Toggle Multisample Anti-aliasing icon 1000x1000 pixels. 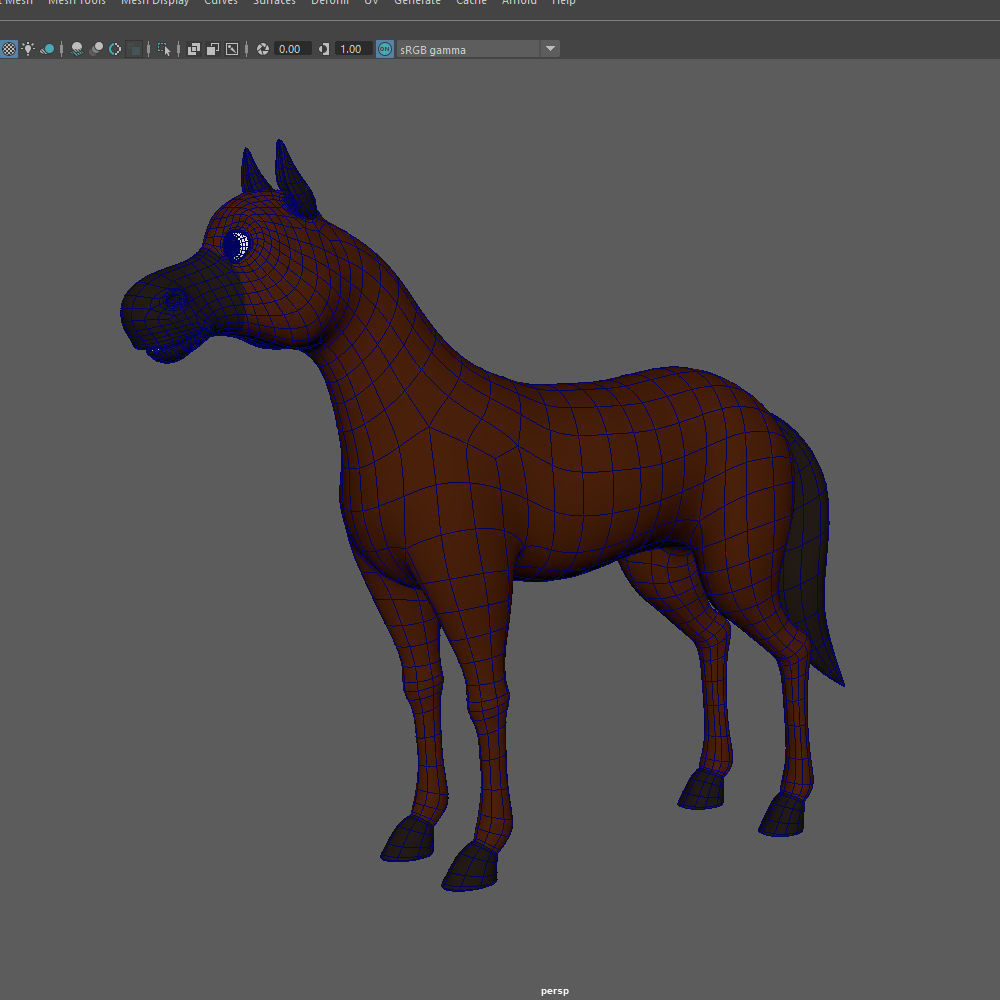point(115,49)
